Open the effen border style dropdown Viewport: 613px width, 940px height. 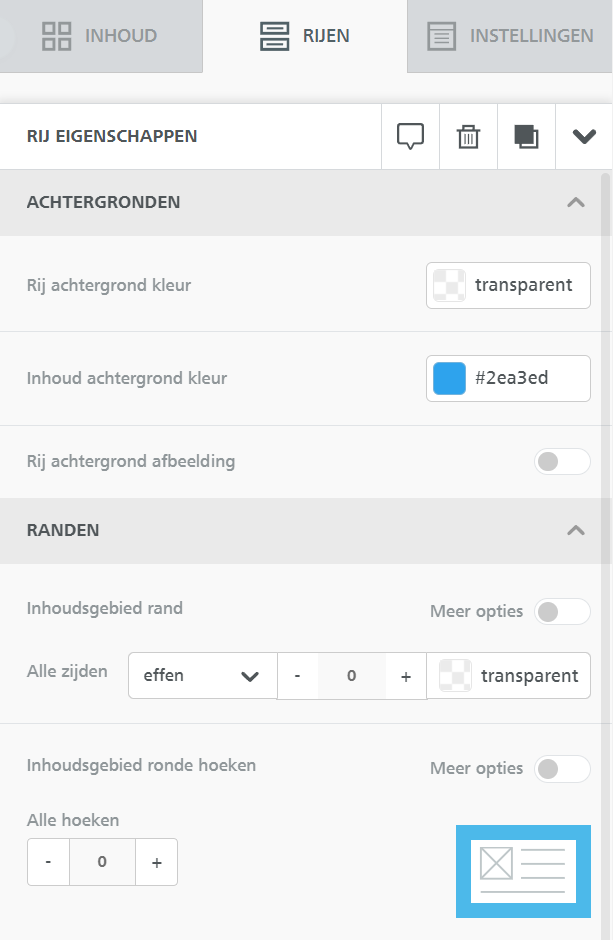click(202, 675)
